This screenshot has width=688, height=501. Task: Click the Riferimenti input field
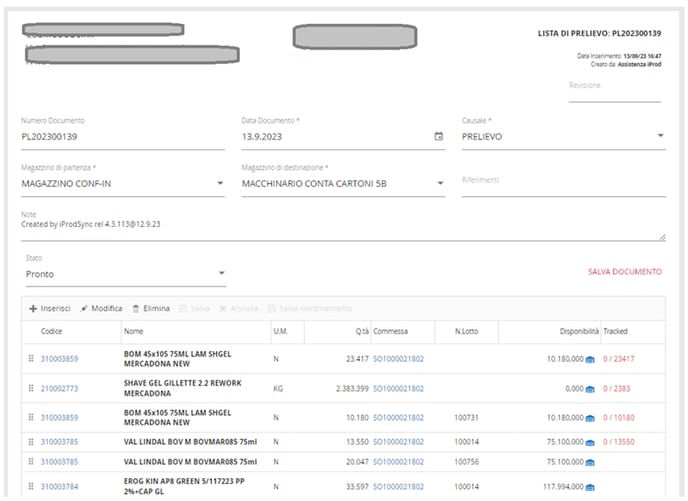click(x=563, y=183)
